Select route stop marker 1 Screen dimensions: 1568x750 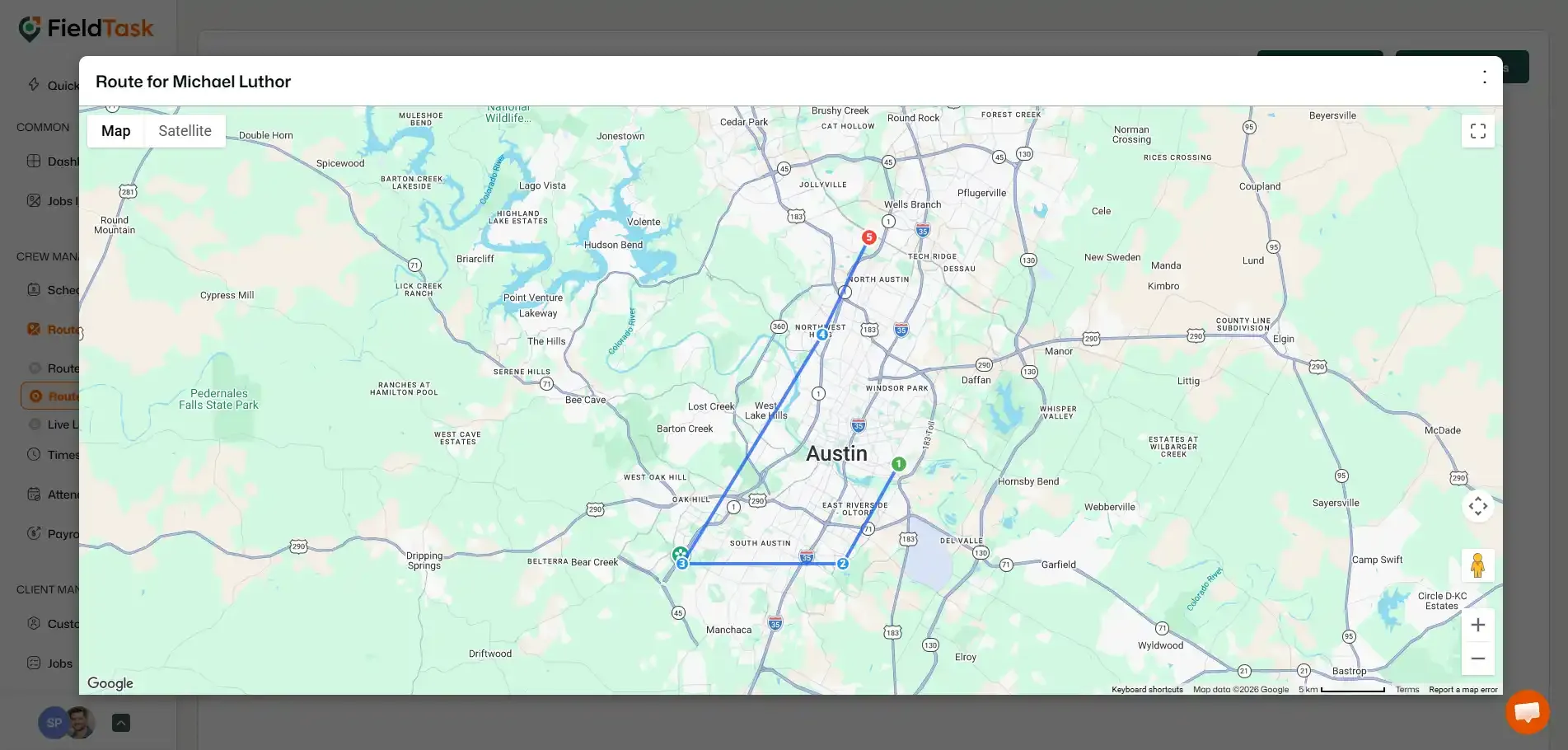tap(899, 464)
